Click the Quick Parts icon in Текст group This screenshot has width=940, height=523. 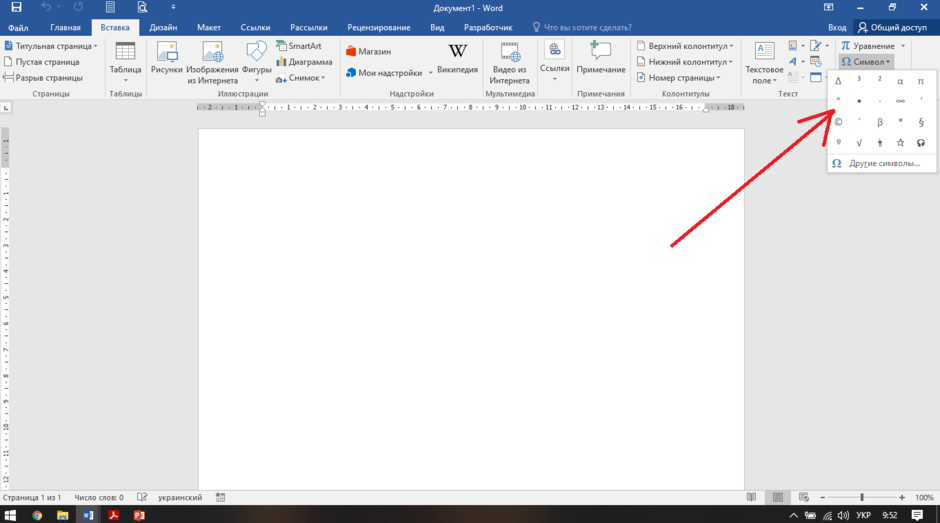pyautogui.click(x=793, y=46)
